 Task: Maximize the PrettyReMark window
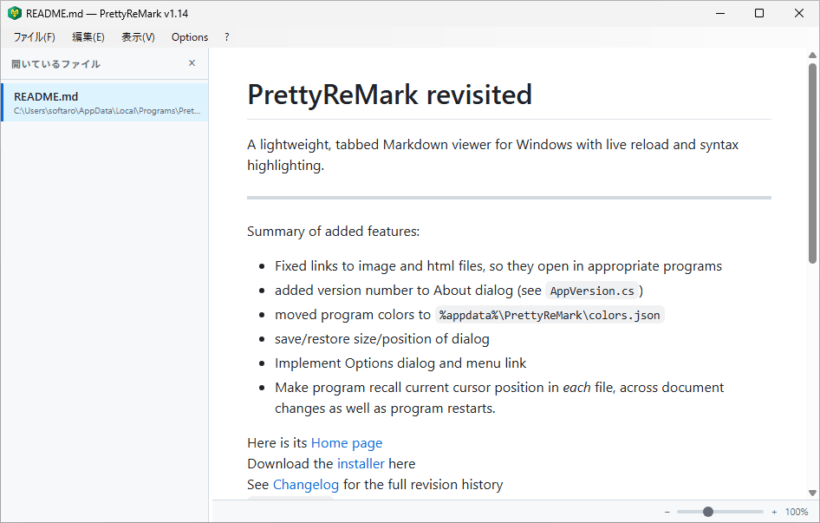pyautogui.click(x=759, y=13)
